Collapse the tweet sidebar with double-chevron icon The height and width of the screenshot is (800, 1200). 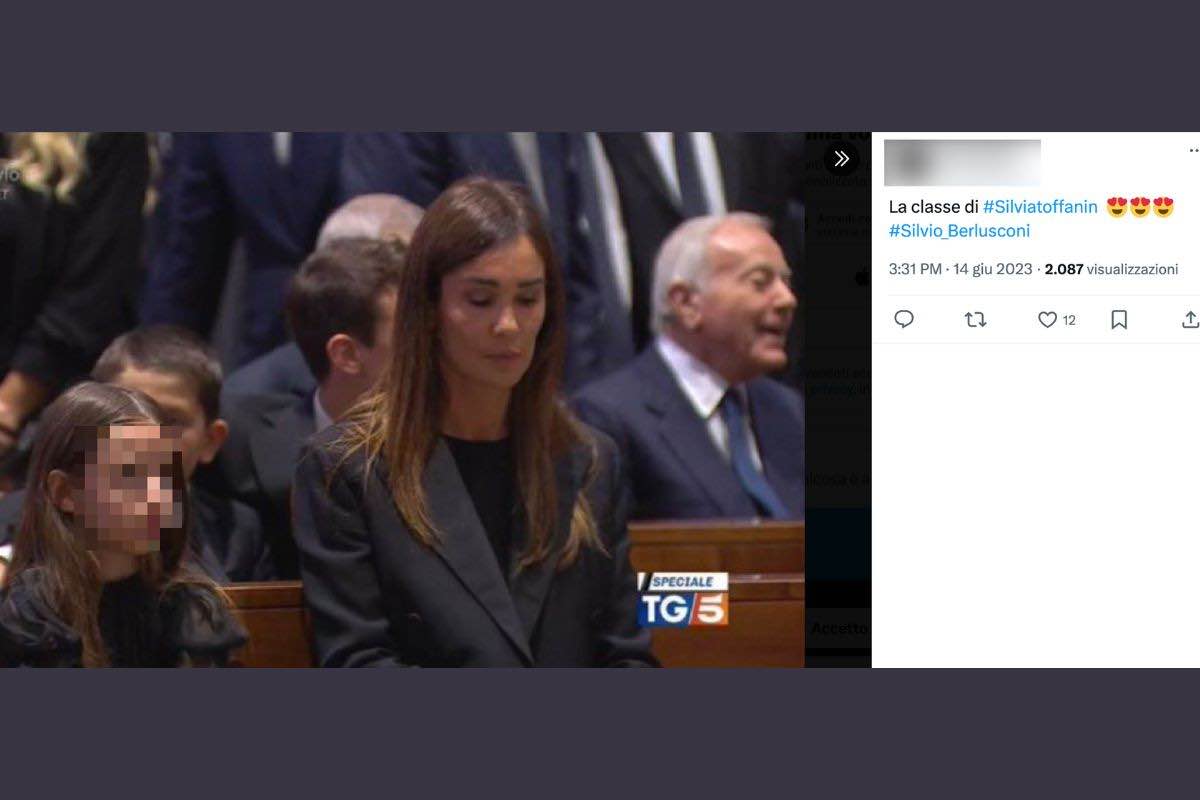(842, 158)
